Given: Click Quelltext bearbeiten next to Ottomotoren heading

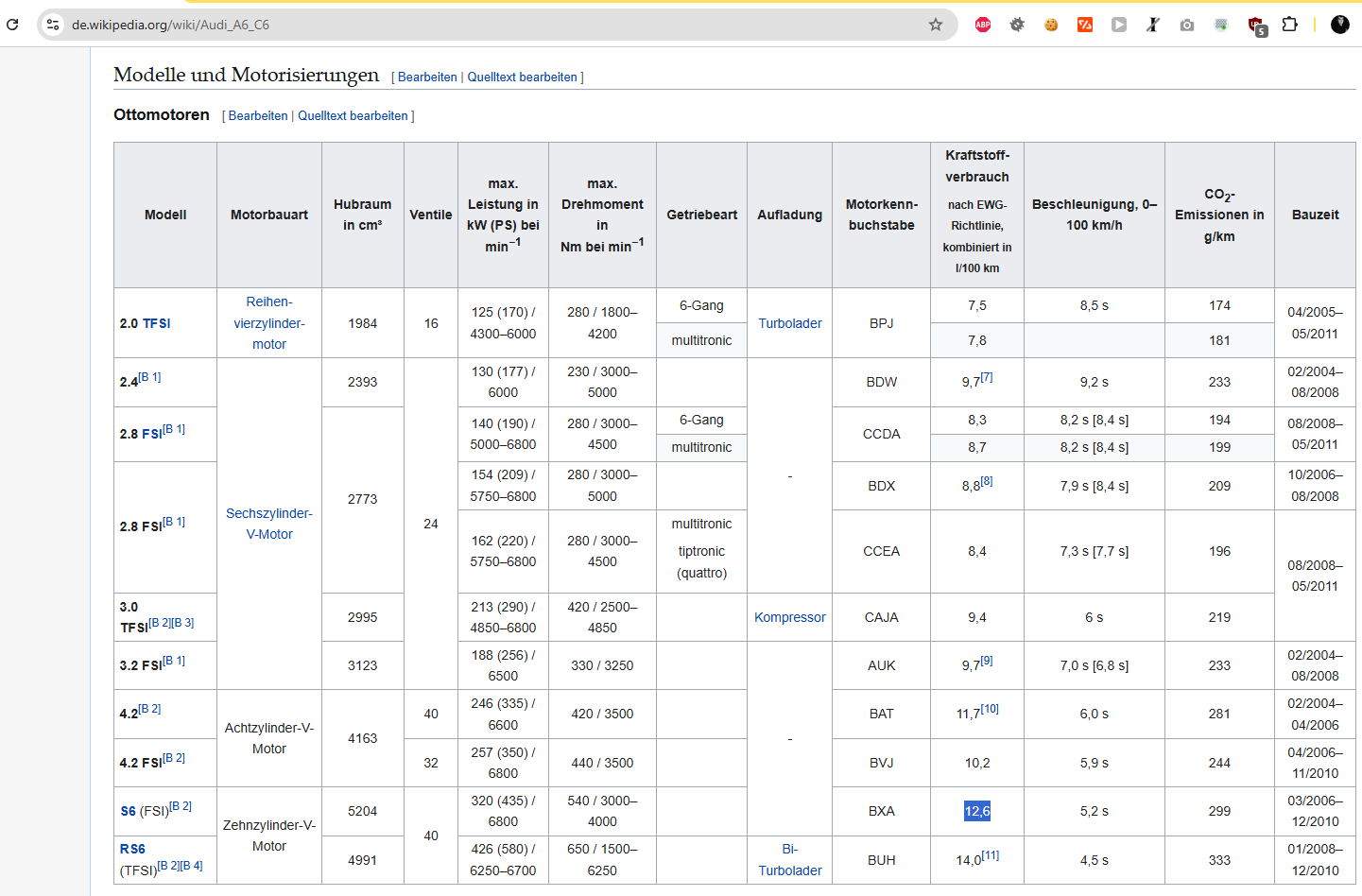Looking at the screenshot, I should pos(353,116).
